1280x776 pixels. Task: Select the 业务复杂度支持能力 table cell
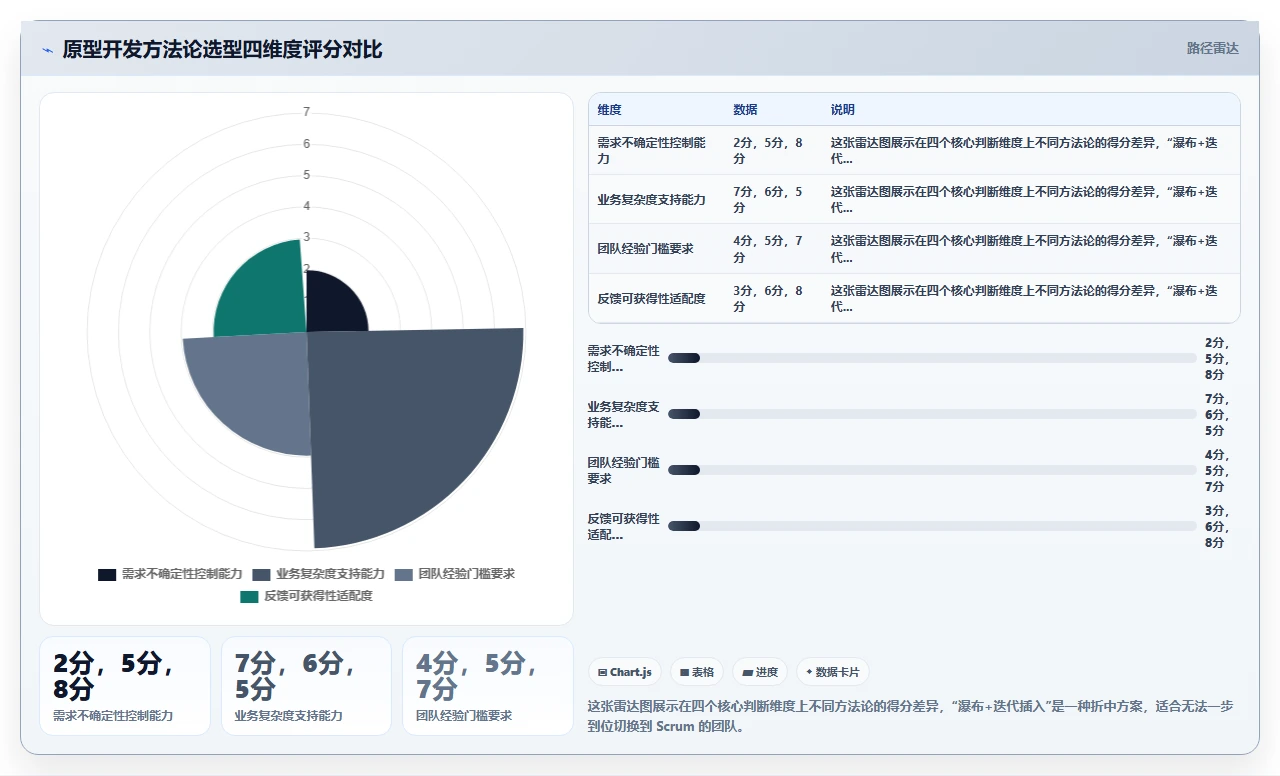coord(656,200)
